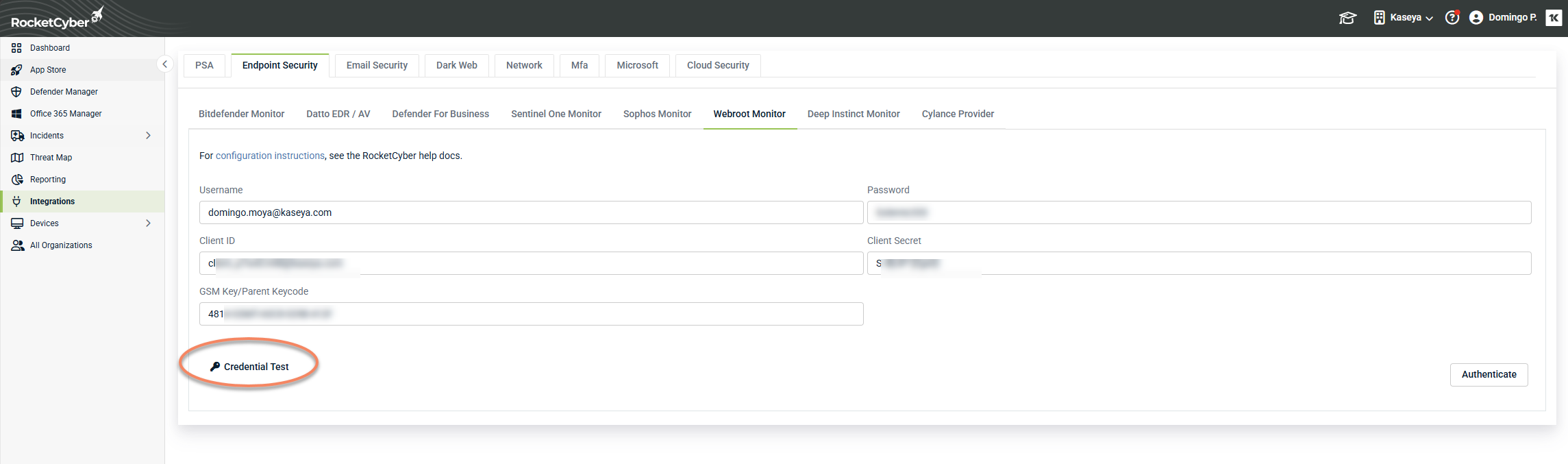Open Office 365 Manager in the sidebar
This screenshot has height=464, width=1568.
[x=82, y=114]
